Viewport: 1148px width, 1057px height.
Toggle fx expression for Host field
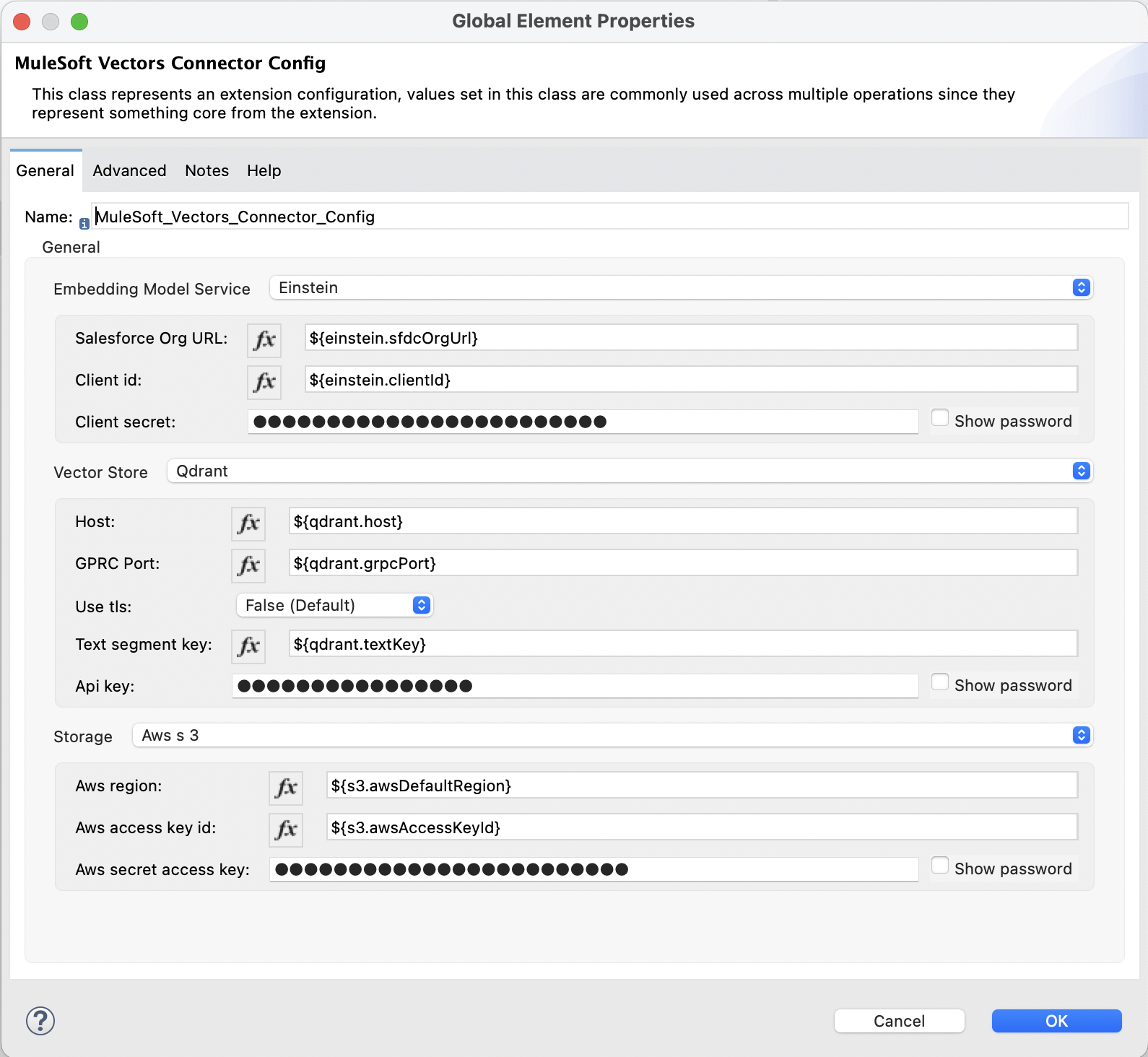tap(248, 523)
